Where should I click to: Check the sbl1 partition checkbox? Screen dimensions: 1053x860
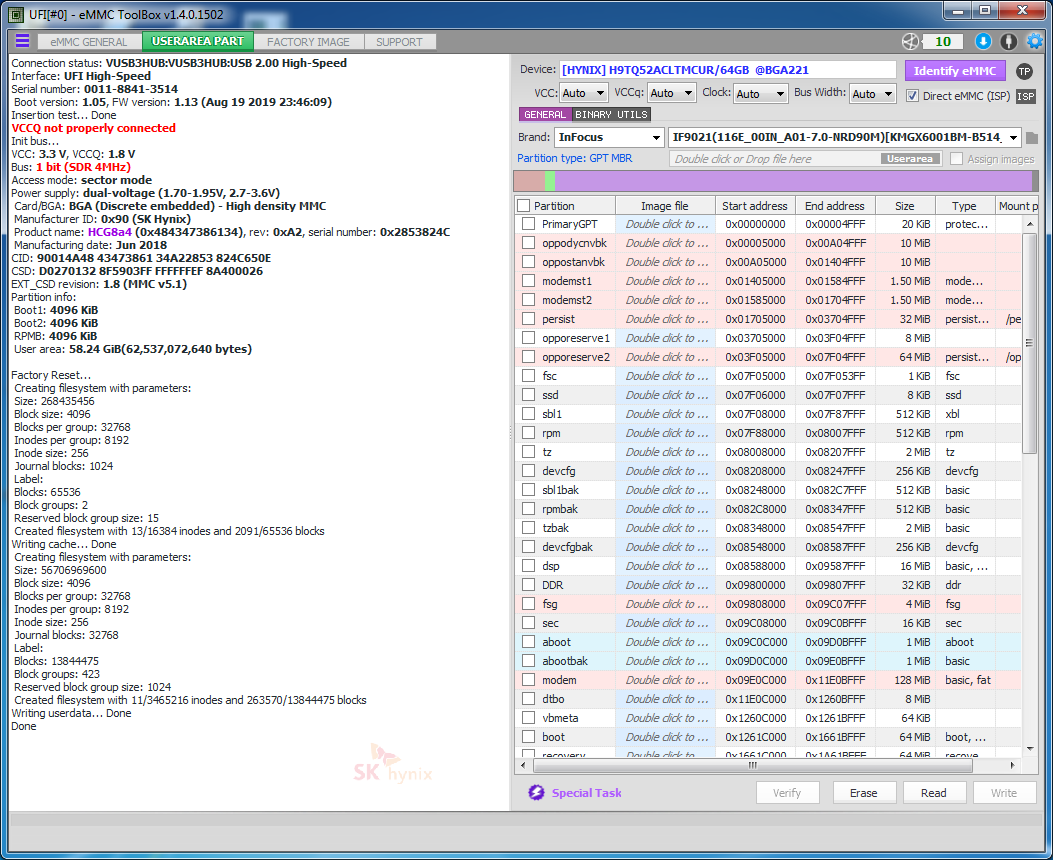click(x=529, y=414)
